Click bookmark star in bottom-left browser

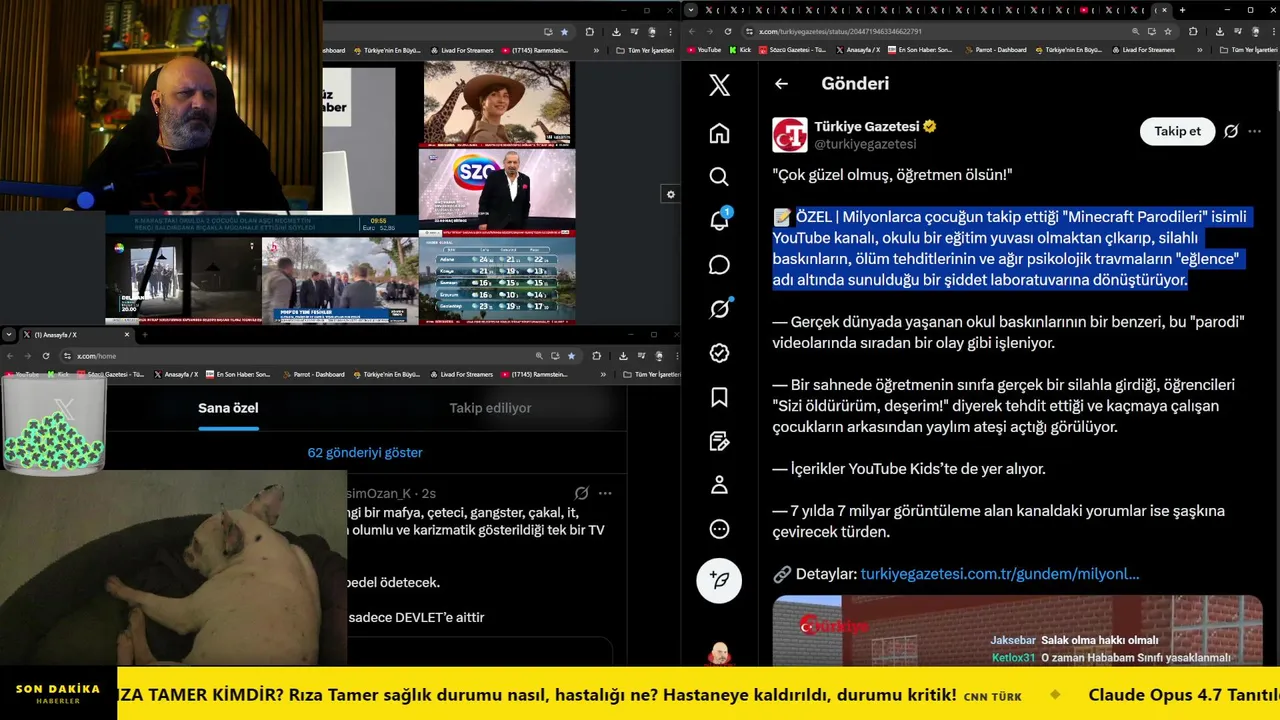click(x=571, y=355)
